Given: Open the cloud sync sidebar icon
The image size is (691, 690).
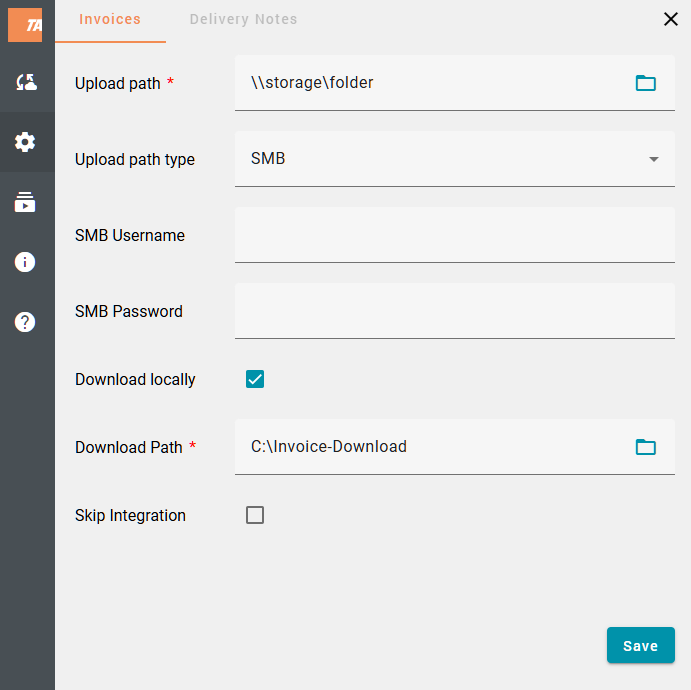Looking at the screenshot, I should 25,83.
